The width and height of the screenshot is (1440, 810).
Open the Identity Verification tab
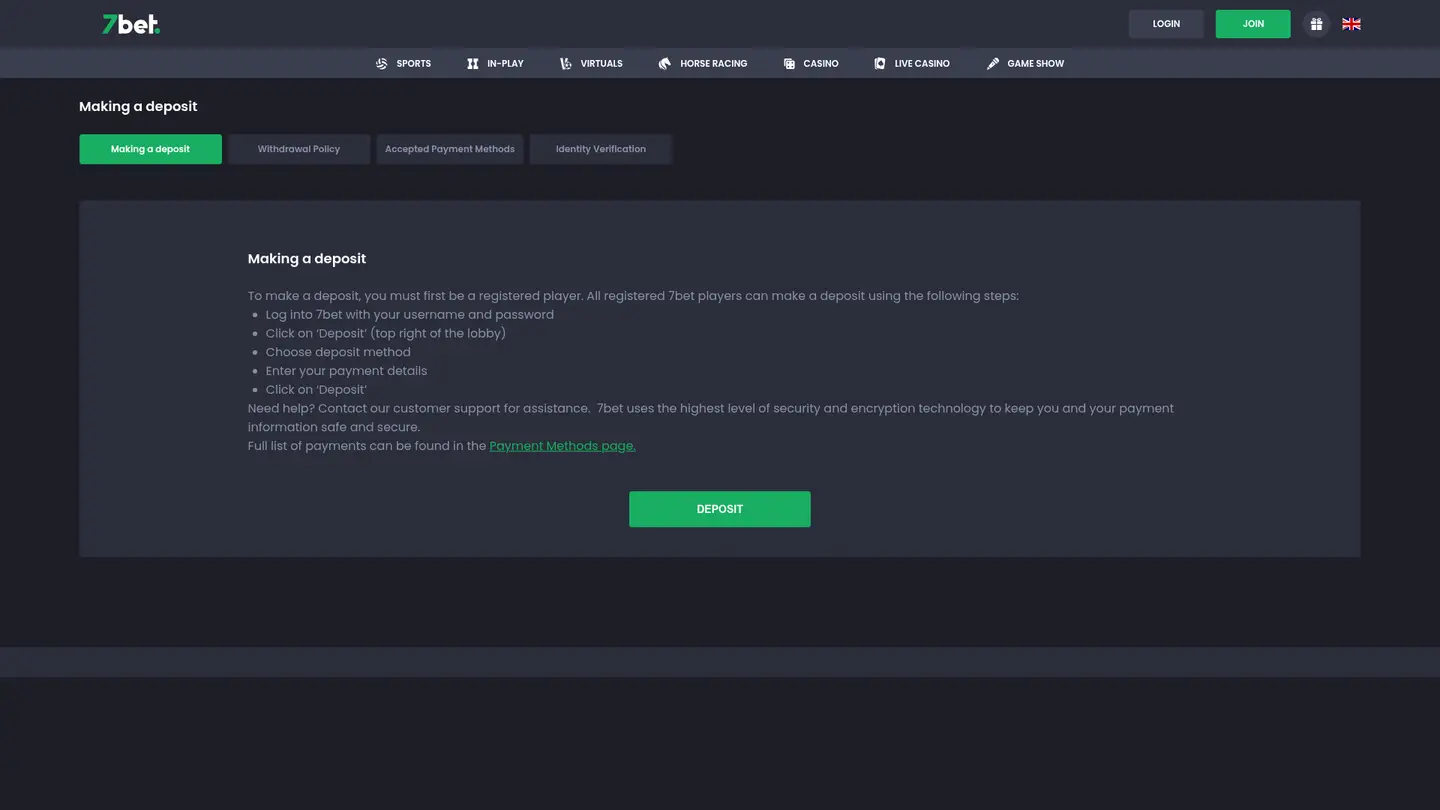click(601, 149)
